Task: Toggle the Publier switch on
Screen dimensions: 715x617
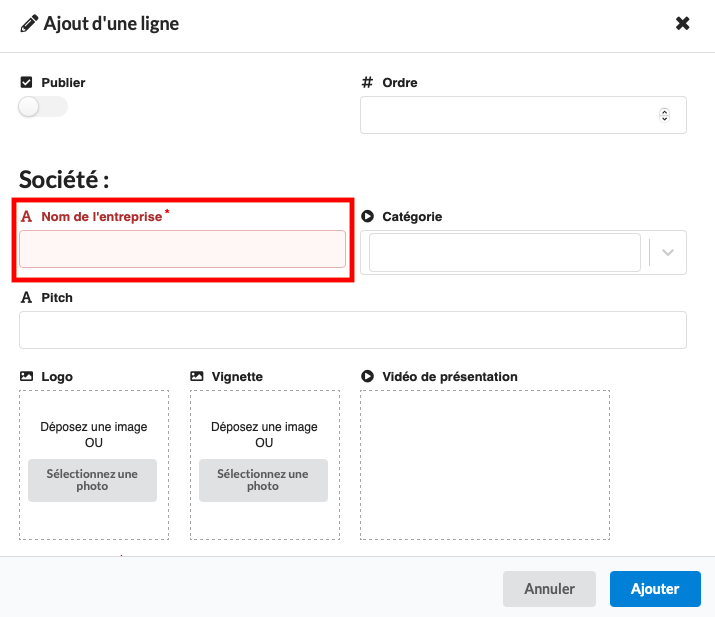Action: click(42, 107)
